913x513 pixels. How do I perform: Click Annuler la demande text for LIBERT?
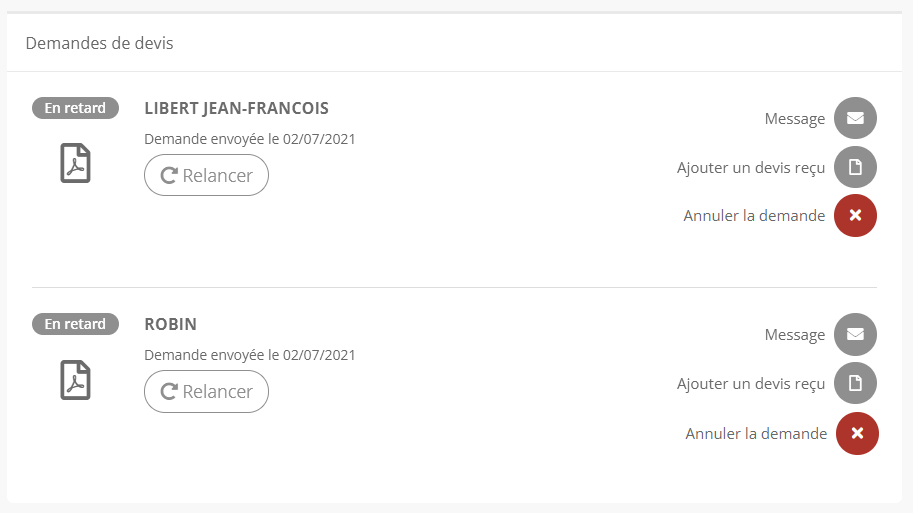click(x=754, y=215)
